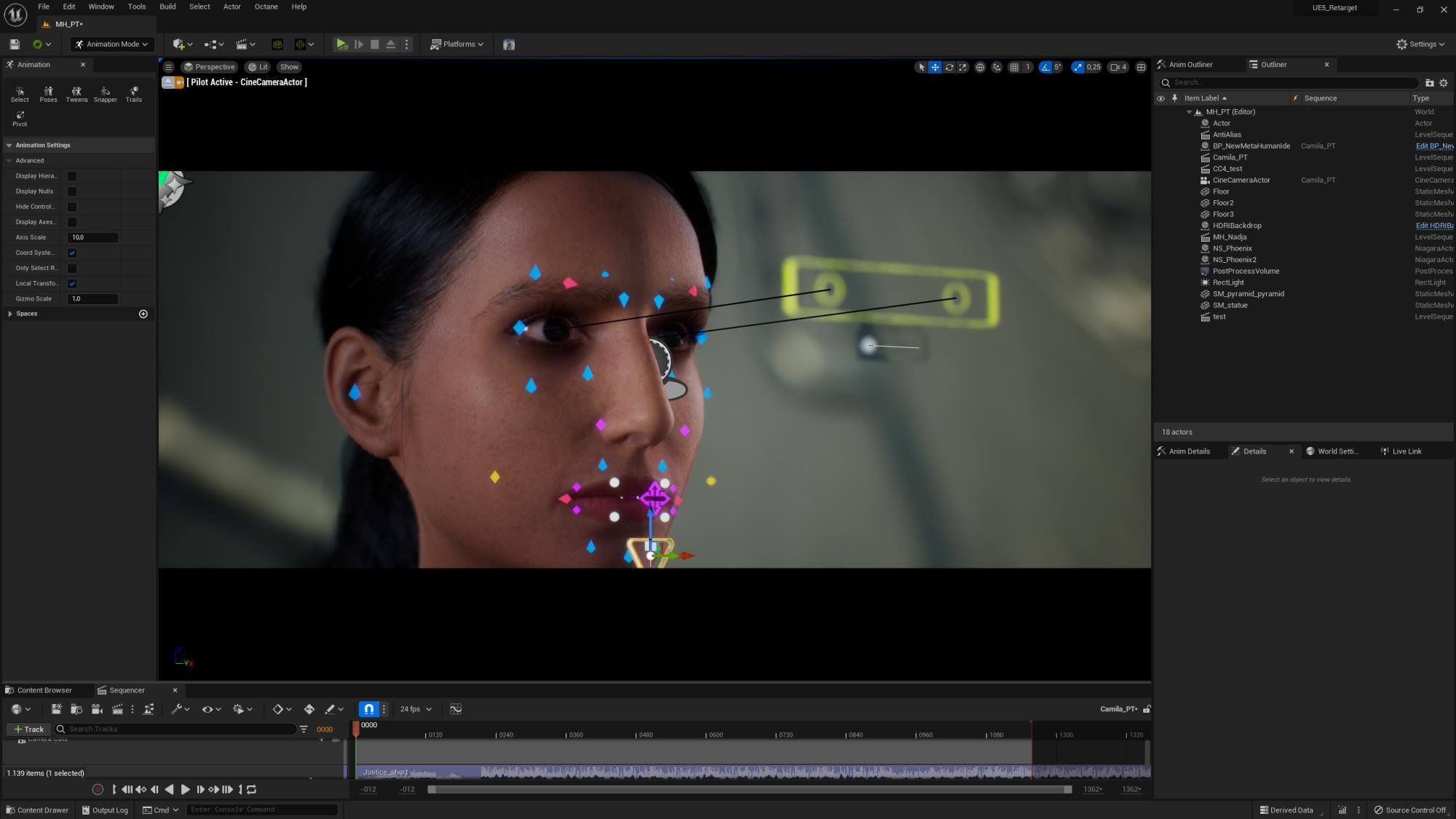
Task: Switch to the World Settings tab
Action: pyautogui.click(x=1332, y=451)
